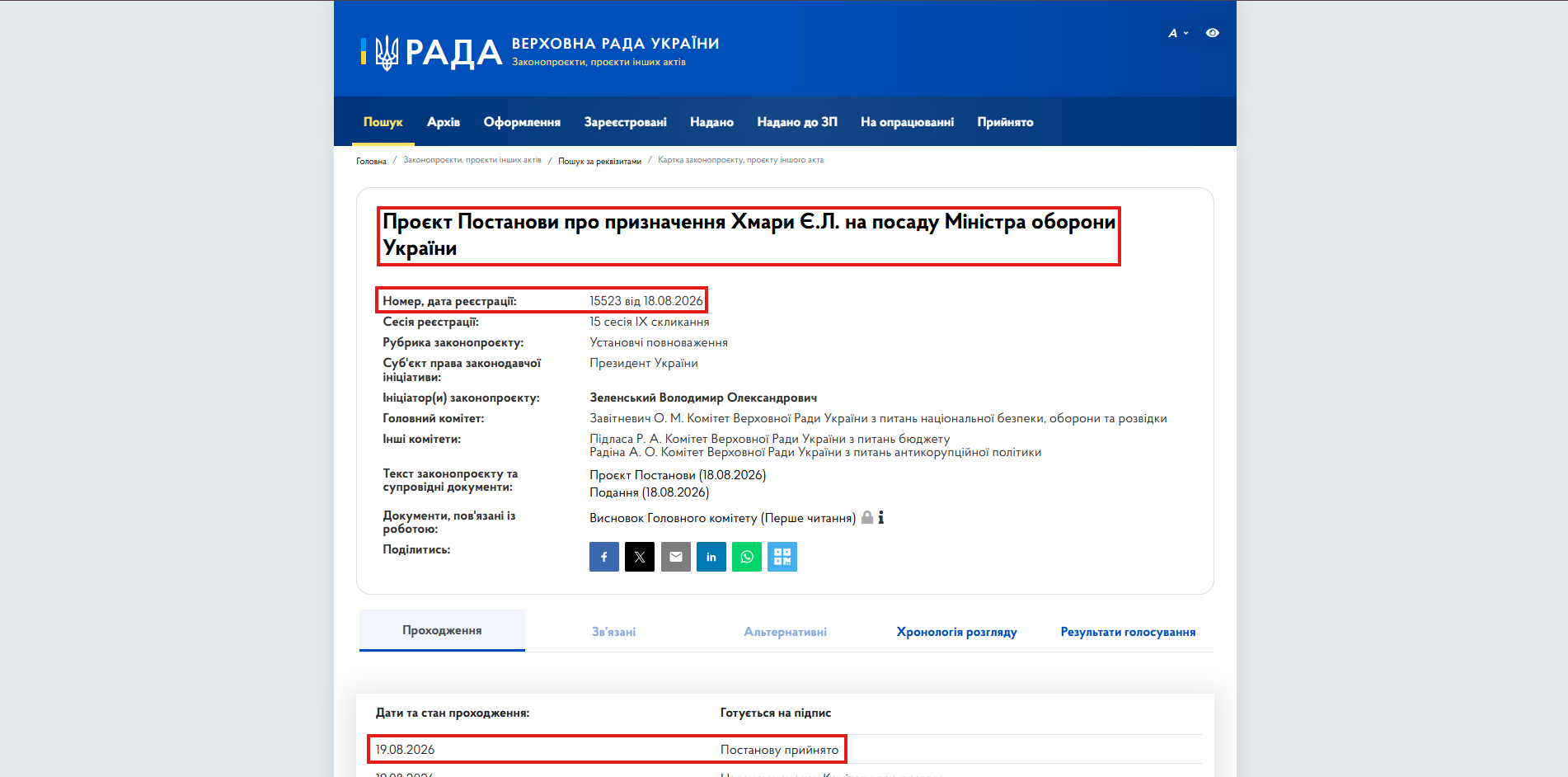Share bill page on X (Twitter)

640,557
